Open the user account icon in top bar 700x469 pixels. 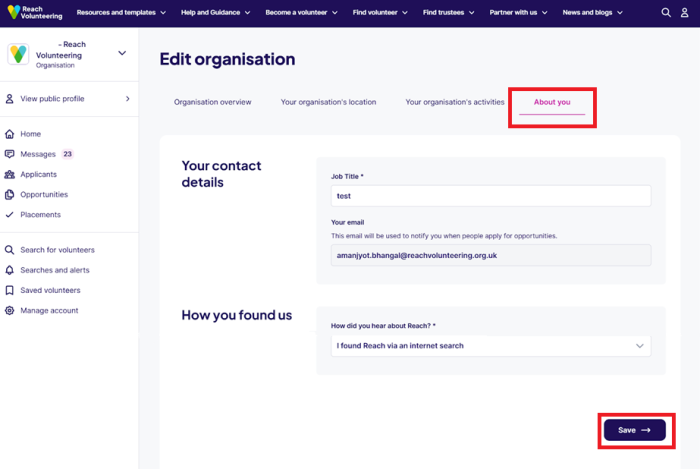(684, 12)
